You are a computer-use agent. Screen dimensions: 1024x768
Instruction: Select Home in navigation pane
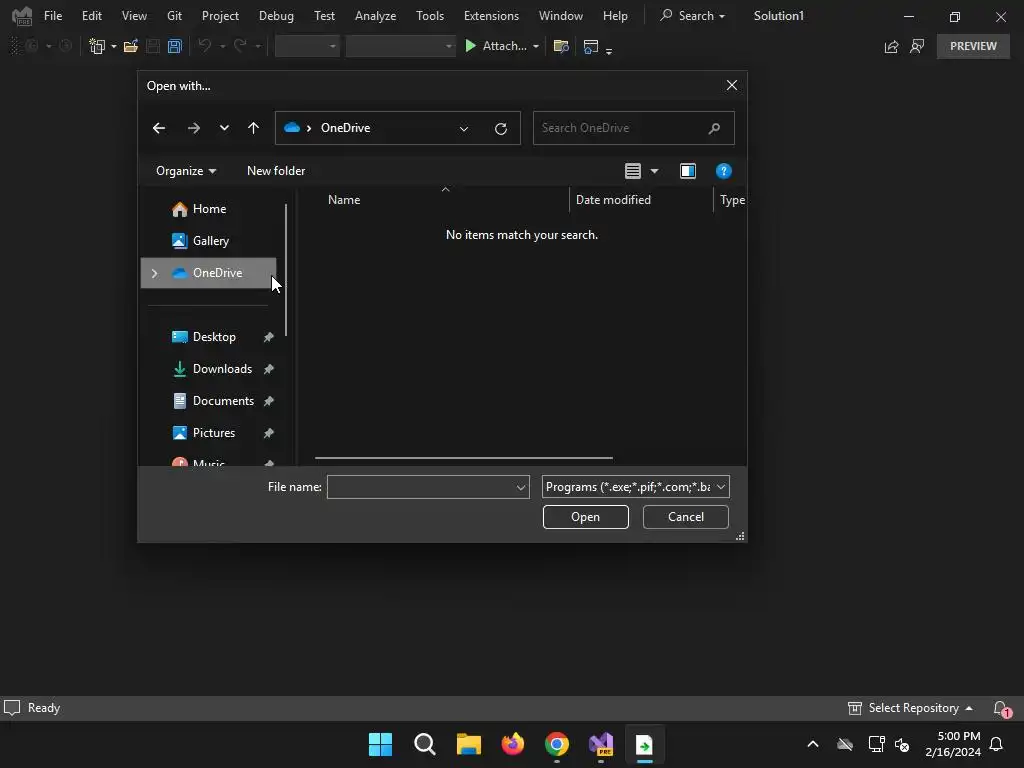(209, 209)
